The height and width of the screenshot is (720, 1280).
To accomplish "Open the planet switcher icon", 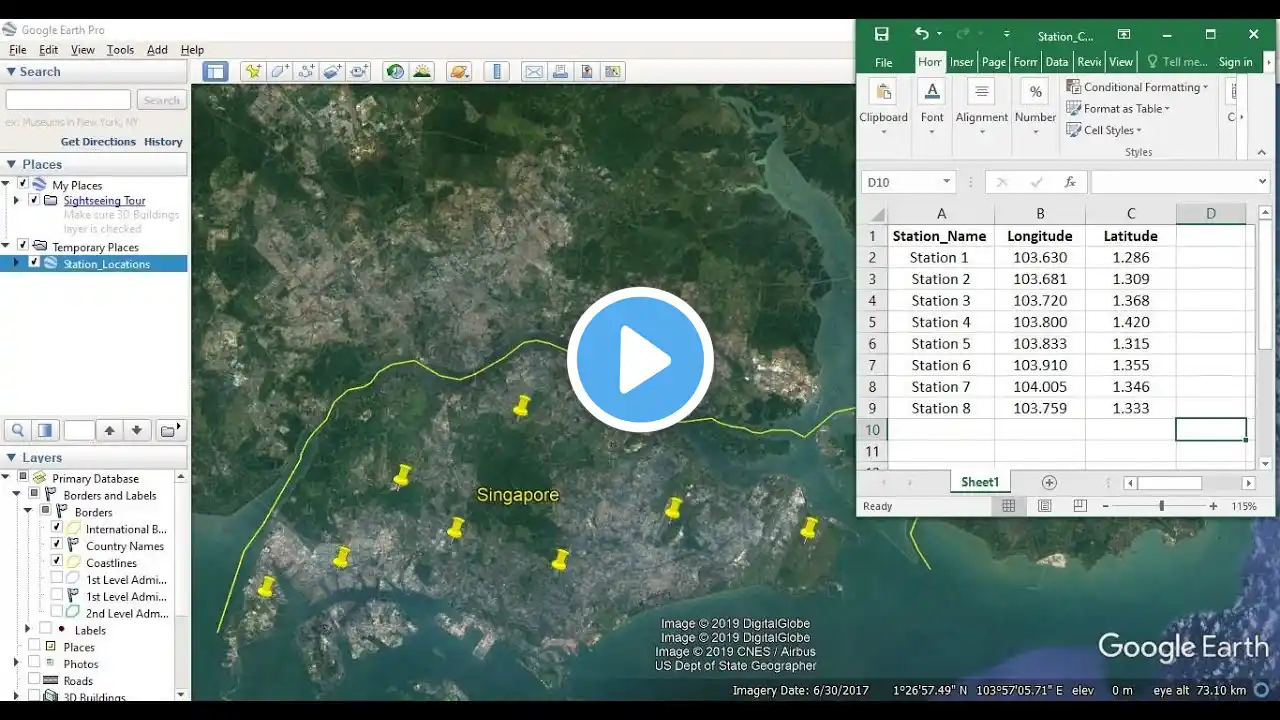I will point(459,71).
